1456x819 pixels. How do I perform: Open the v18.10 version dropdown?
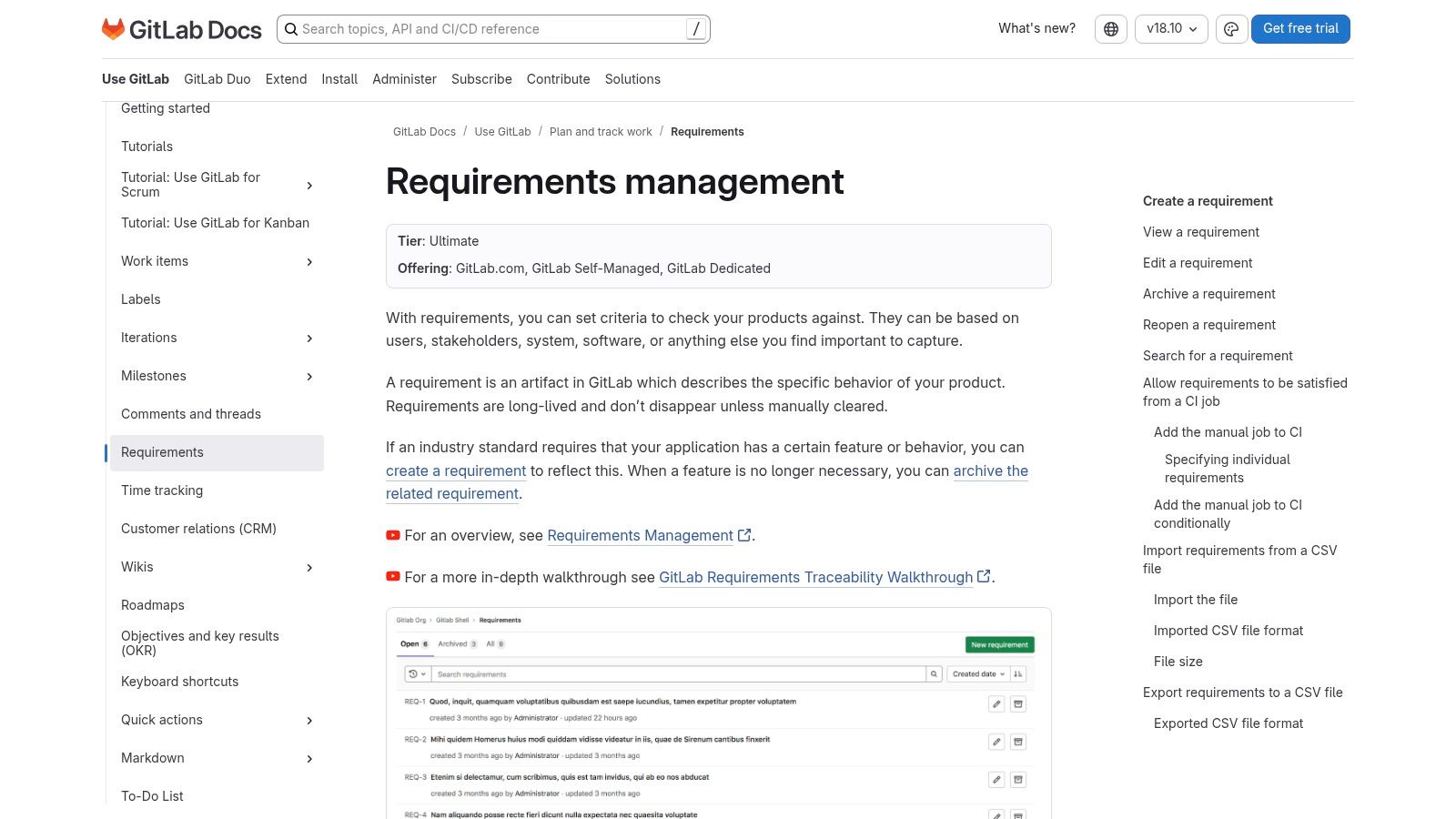1171,28
